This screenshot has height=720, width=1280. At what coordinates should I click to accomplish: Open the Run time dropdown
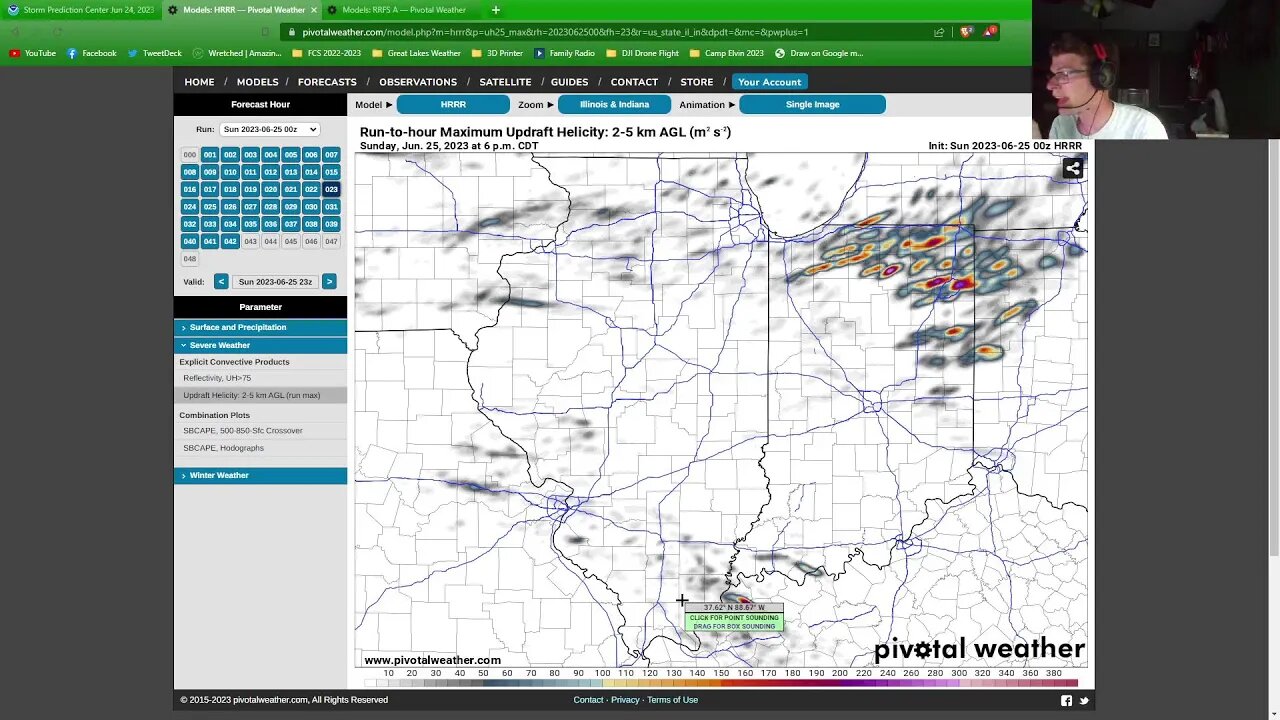[x=269, y=129]
